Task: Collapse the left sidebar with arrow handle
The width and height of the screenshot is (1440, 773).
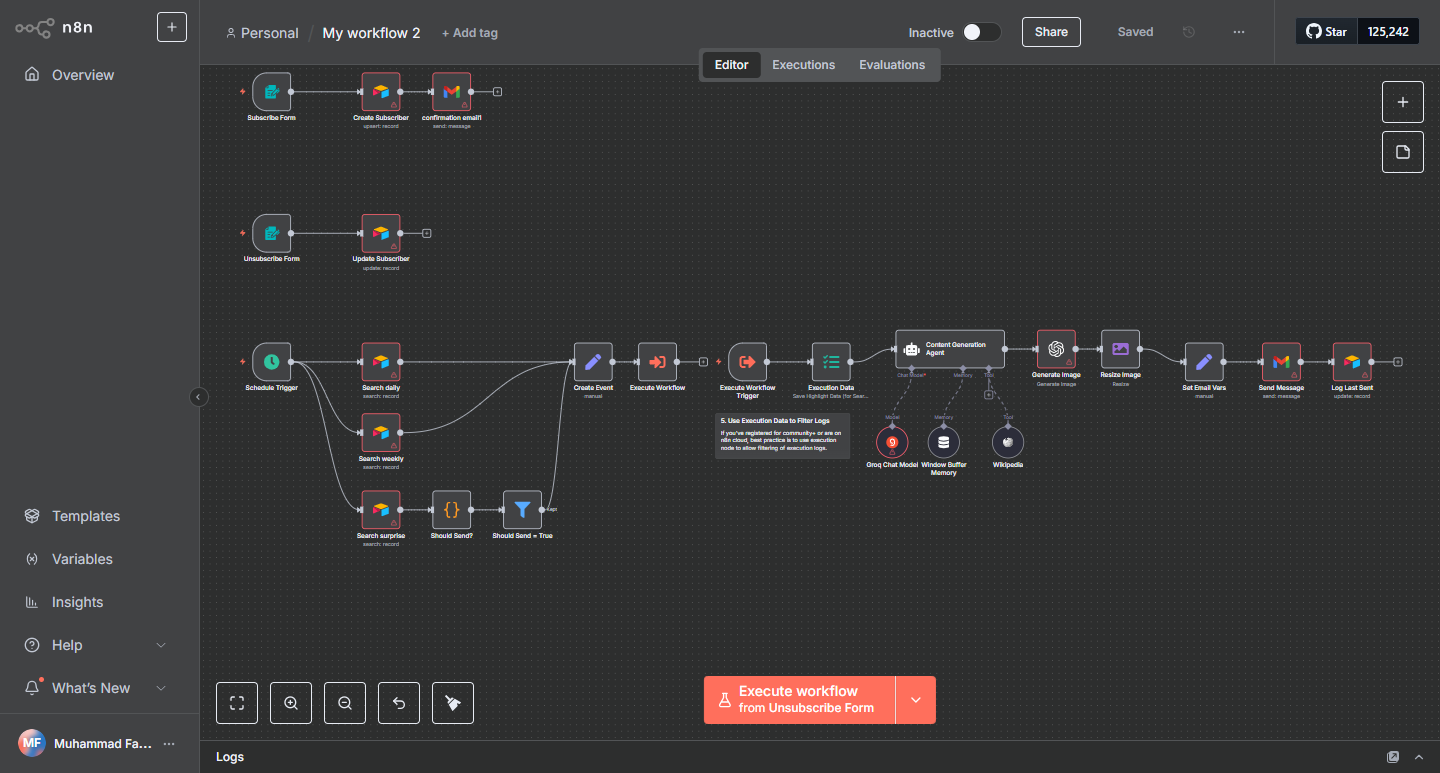Action: (198, 397)
